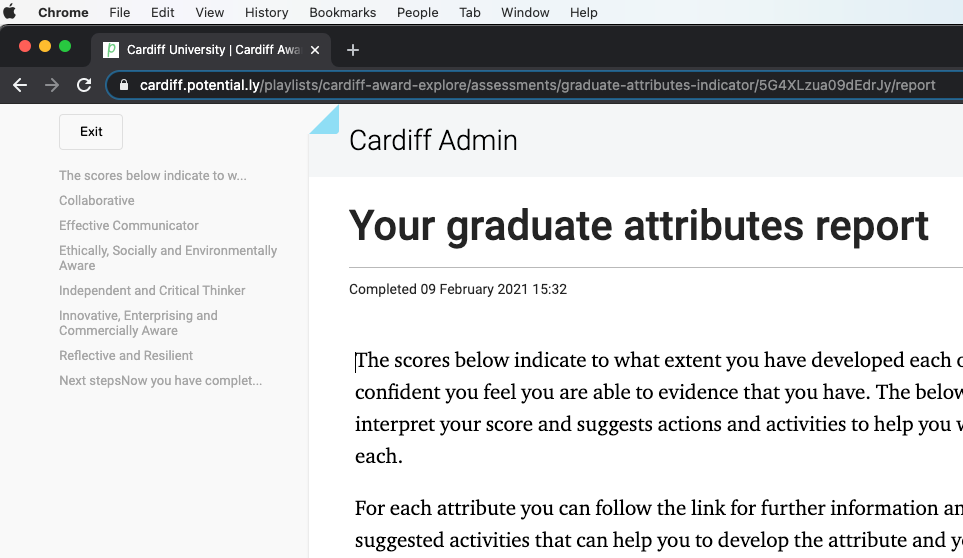Click the URL address bar
The height and width of the screenshot is (558, 963).
(538, 85)
